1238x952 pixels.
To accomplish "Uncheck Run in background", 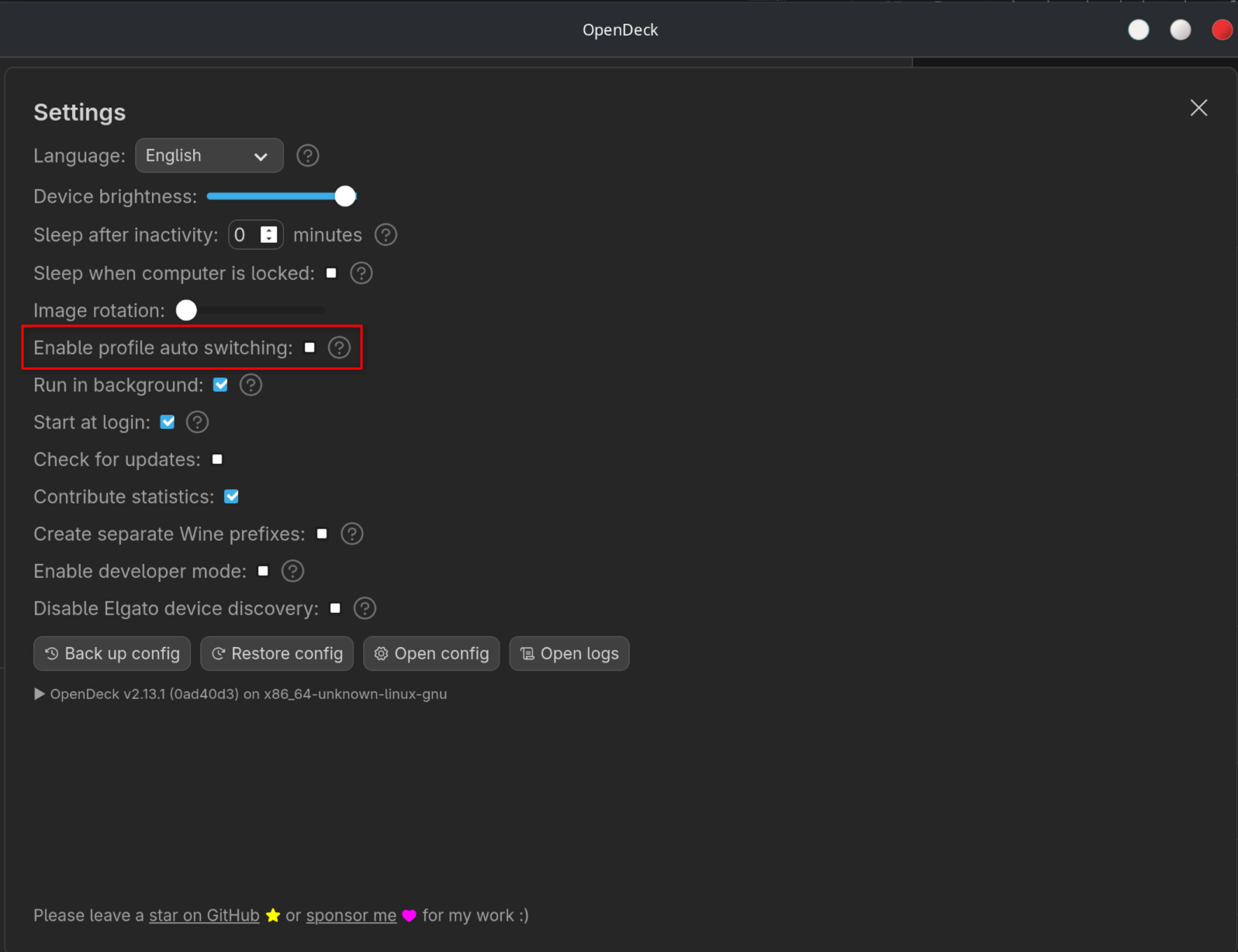I will pyautogui.click(x=220, y=385).
